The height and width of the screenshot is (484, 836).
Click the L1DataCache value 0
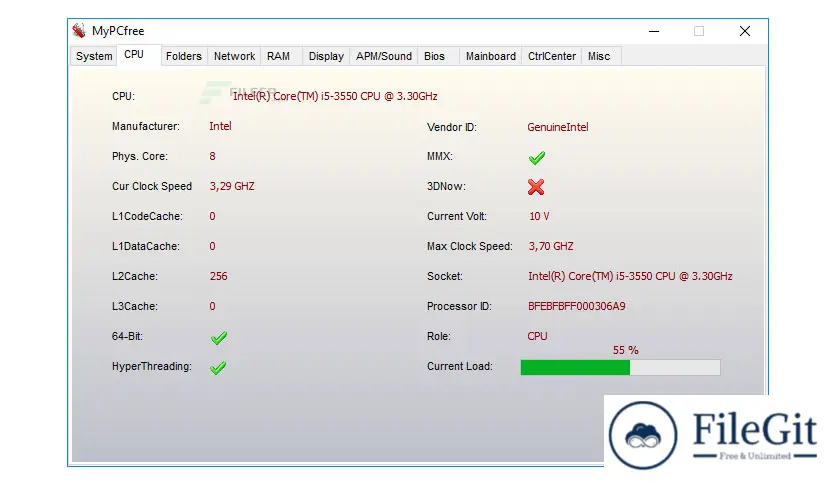tap(212, 246)
